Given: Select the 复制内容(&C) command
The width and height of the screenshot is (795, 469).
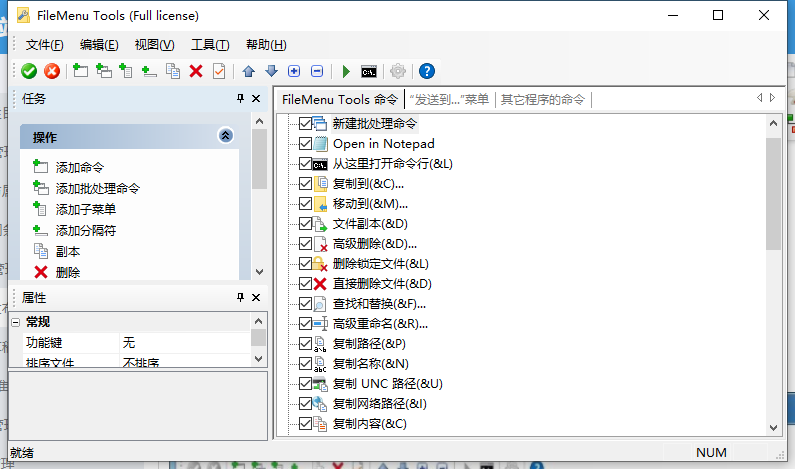Looking at the screenshot, I should click(370, 423).
